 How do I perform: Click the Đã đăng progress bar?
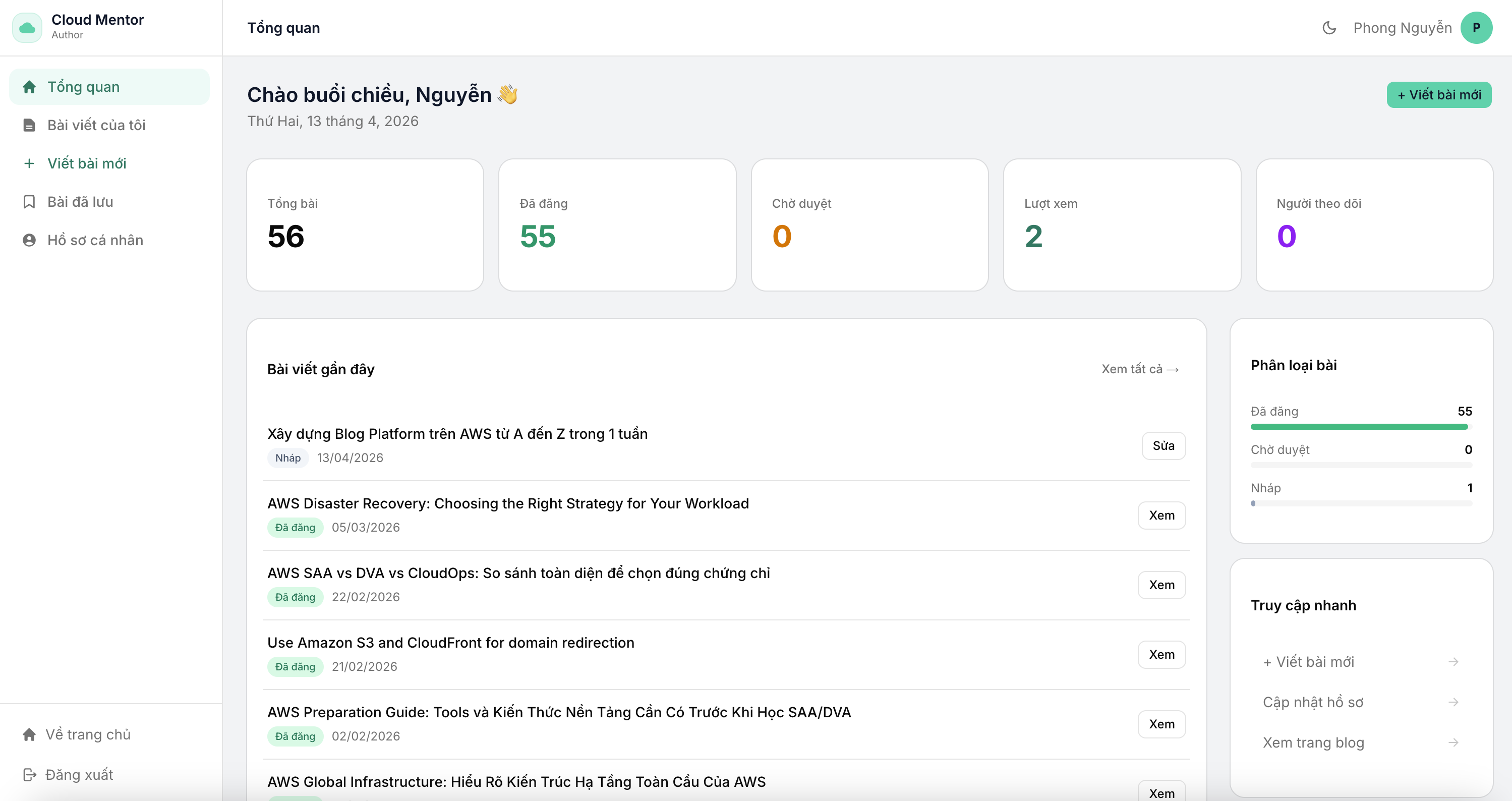[x=1359, y=427]
